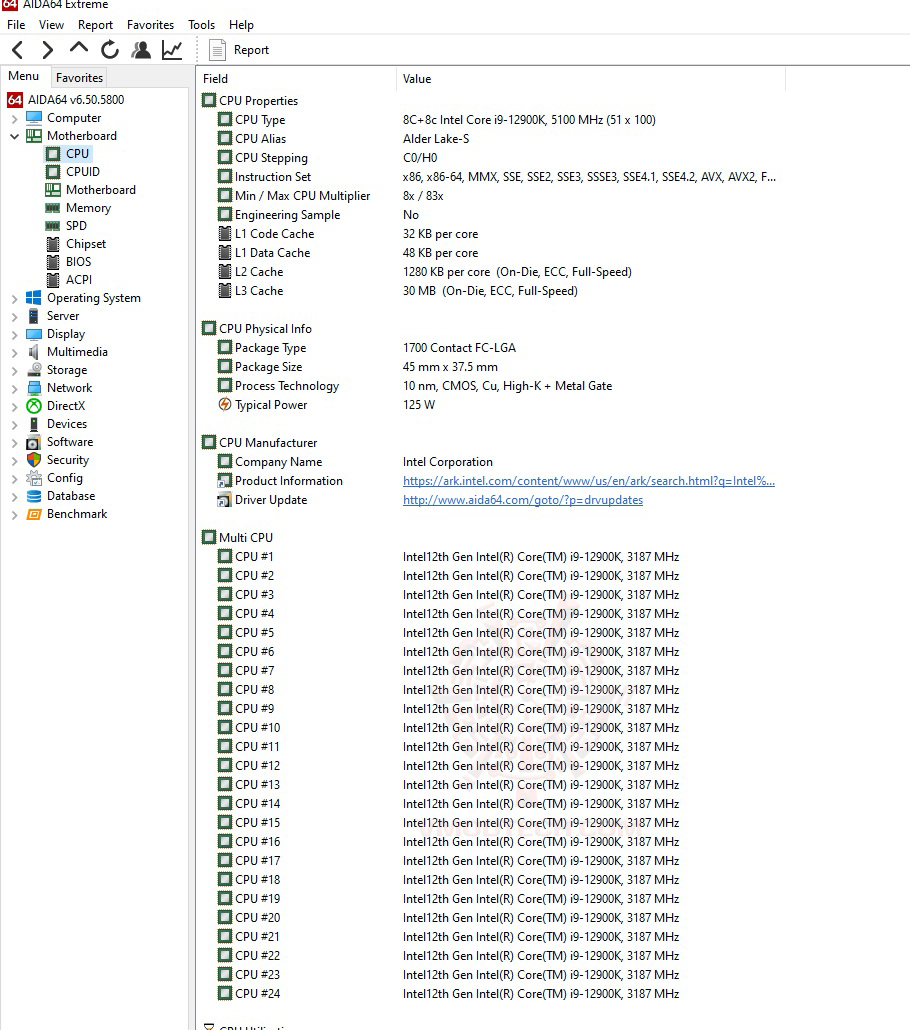This screenshot has height=1030, width=910.
Task: Open the ark.intel.com Product Information link
Action: coord(589,481)
